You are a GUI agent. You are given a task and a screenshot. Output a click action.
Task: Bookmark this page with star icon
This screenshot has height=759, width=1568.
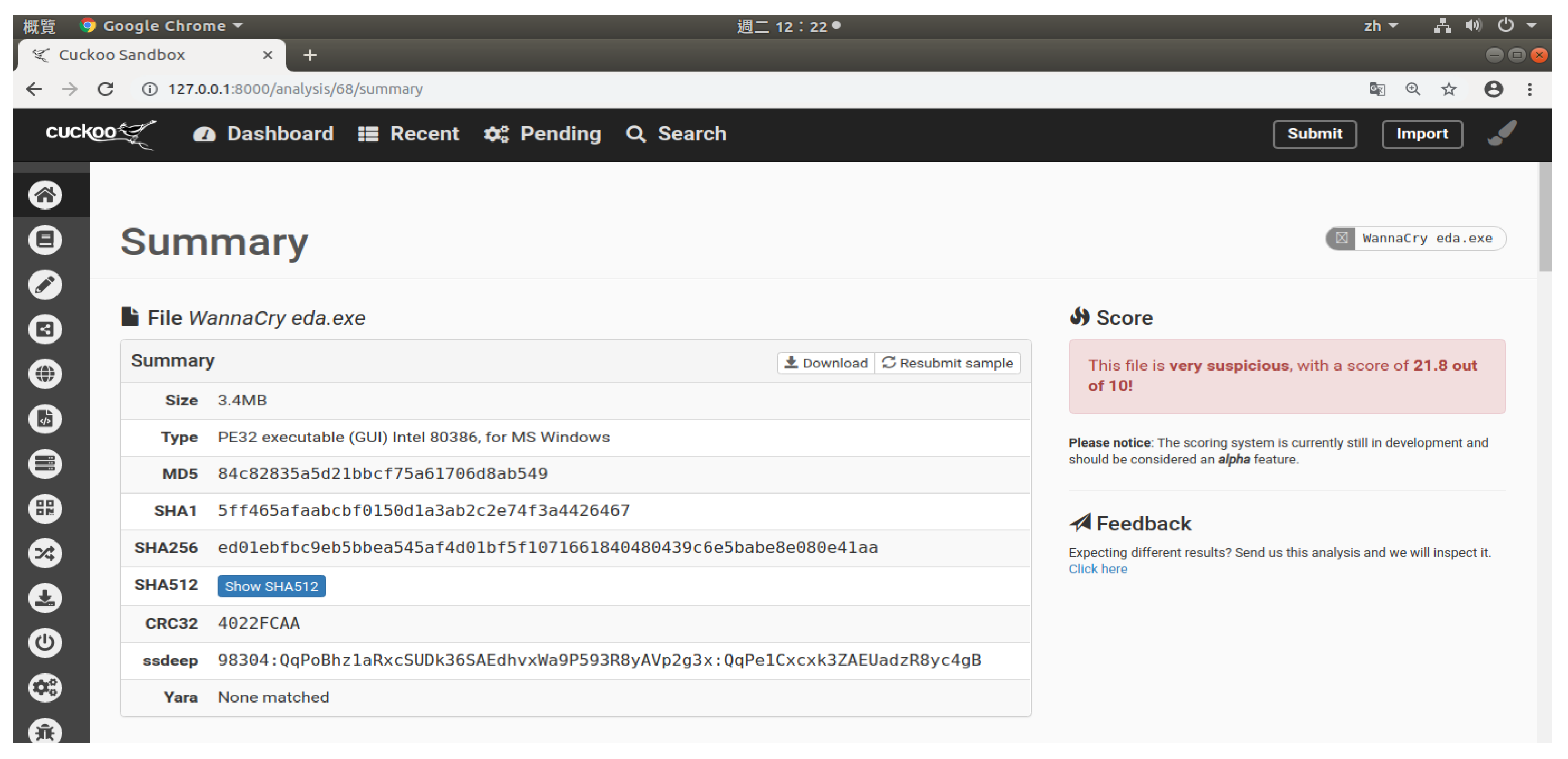(1448, 90)
